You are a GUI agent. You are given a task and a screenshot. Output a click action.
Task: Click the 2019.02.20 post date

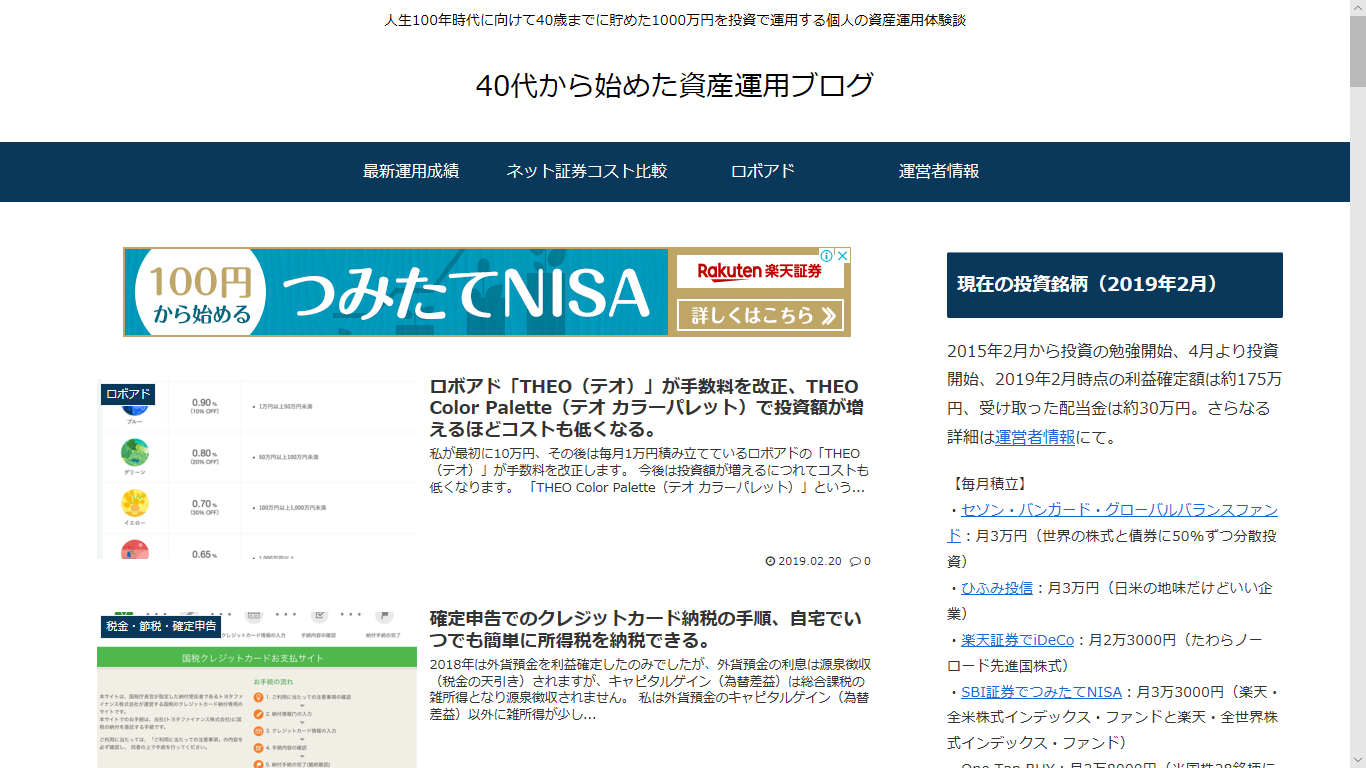coord(810,561)
